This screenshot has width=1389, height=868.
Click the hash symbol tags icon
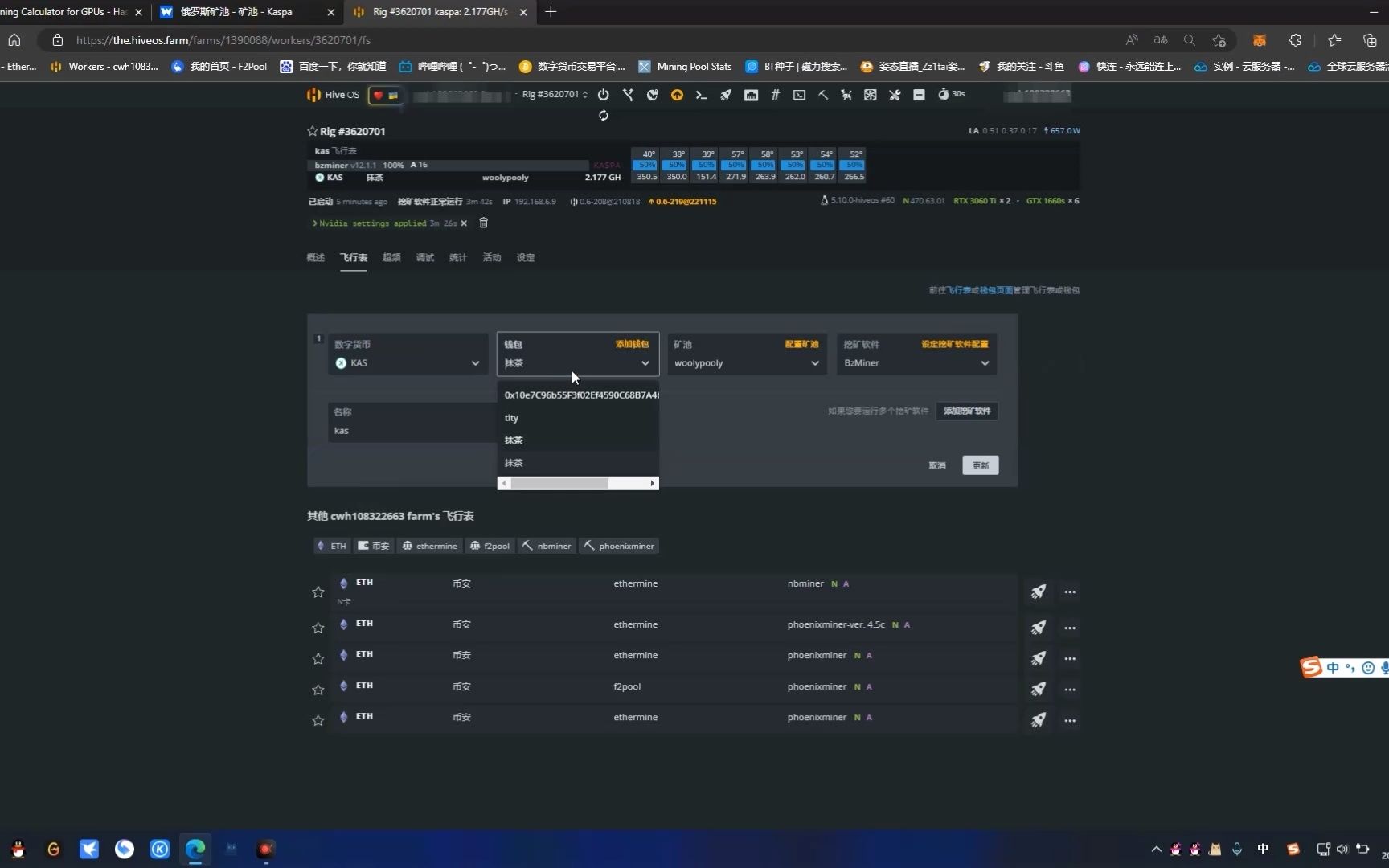point(775,95)
